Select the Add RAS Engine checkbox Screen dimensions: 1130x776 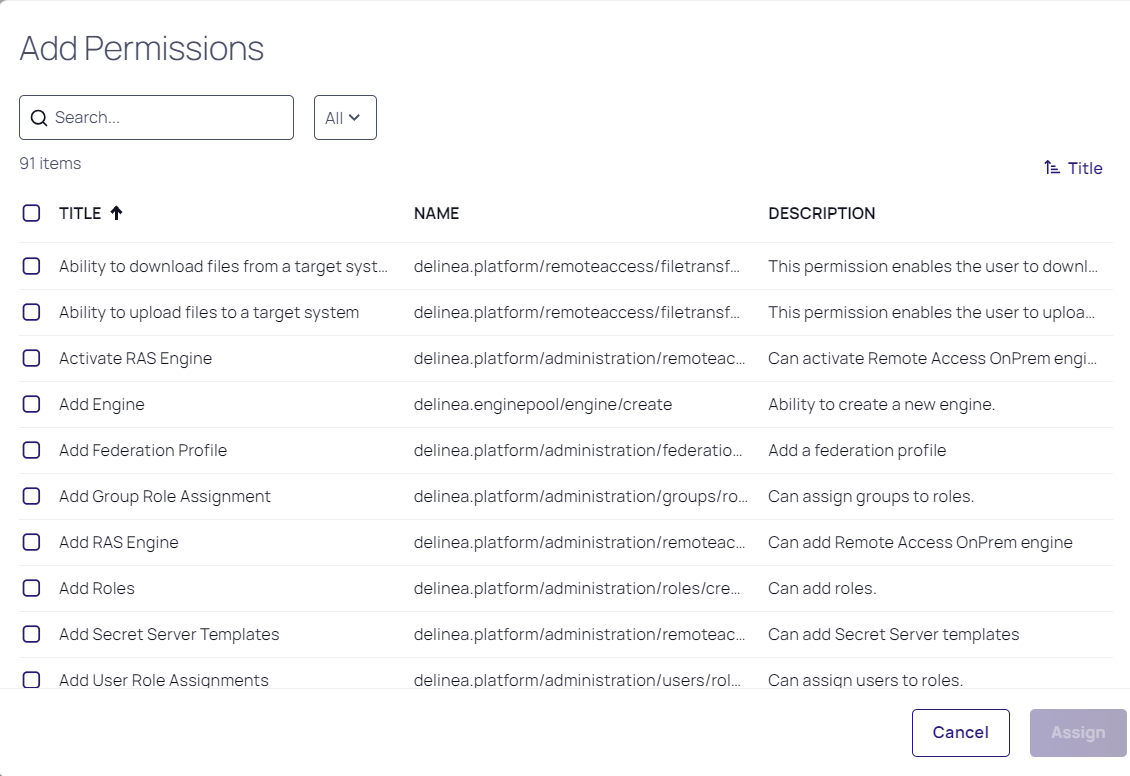(31, 542)
